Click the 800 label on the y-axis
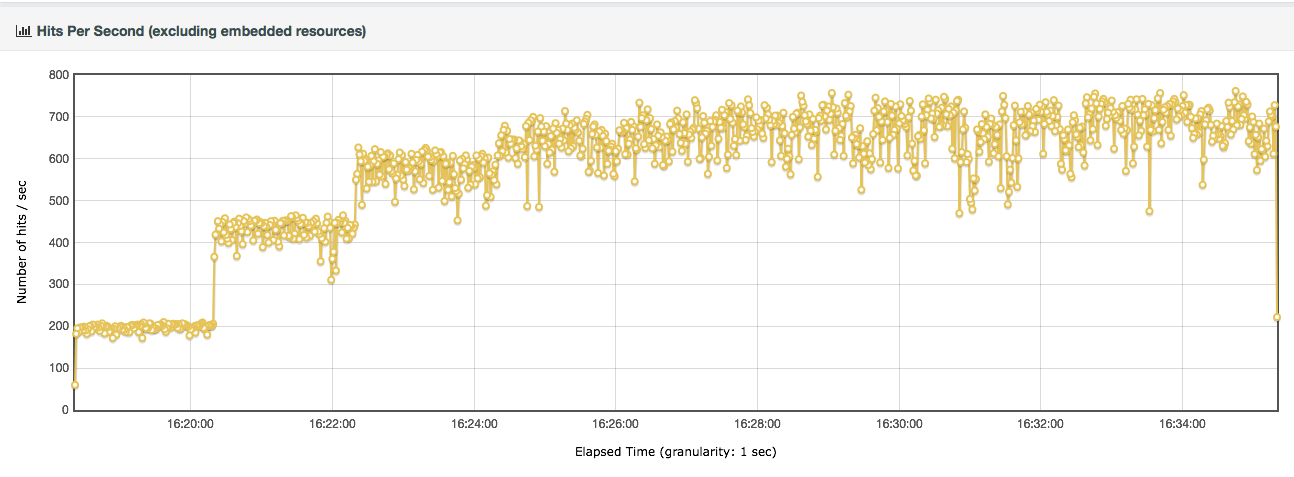This screenshot has height=477, width=1294. point(58,75)
